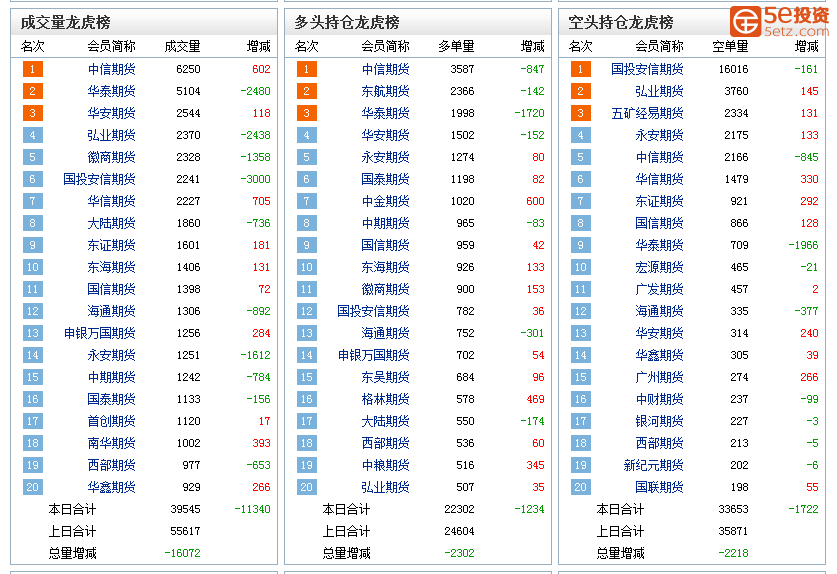Click 本日合计 change -11340
The image size is (837, 574).
(x=252, y=509)
